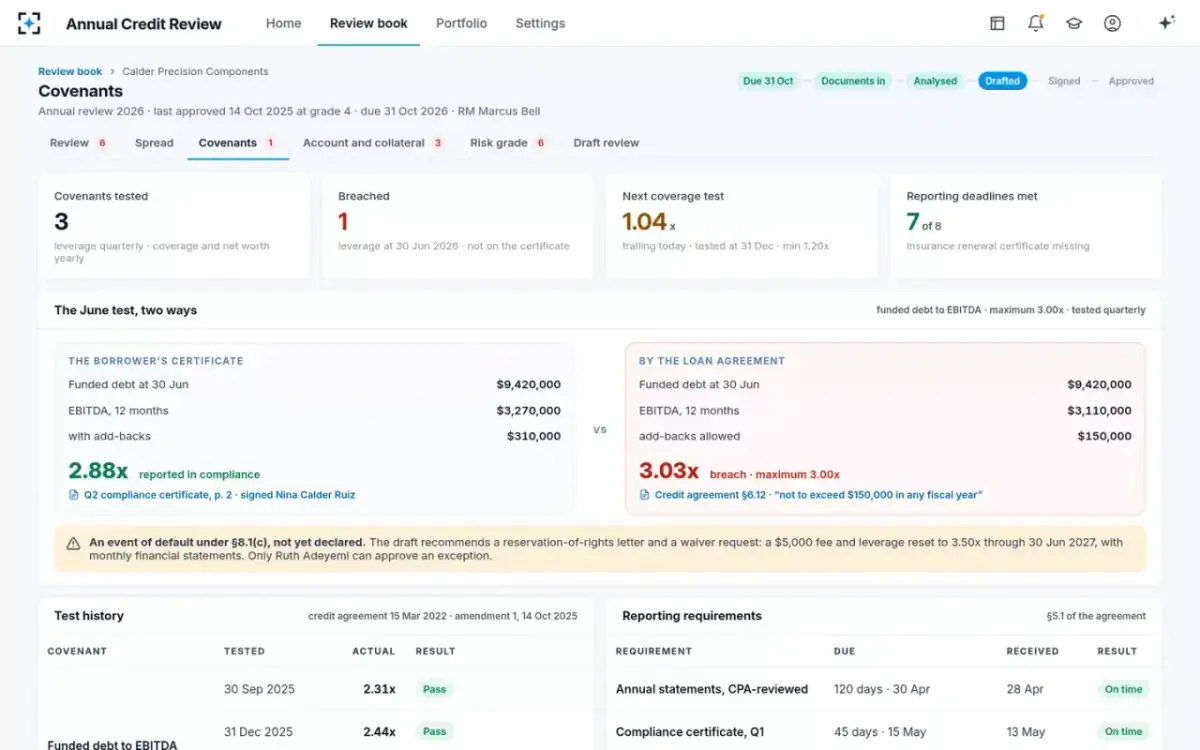Click the 3.03x breach ratio
The width and height of the screenshot is (1200, 750).
[669, 471]
